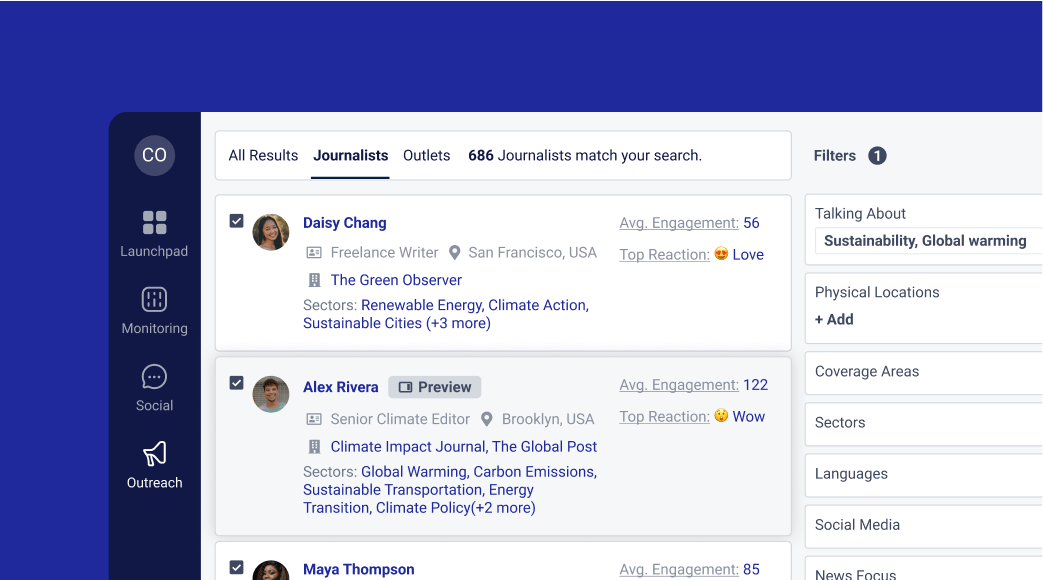Expand the Coverage Areas filter
This screenshot has height=580, width=1043.
[866, 371]
